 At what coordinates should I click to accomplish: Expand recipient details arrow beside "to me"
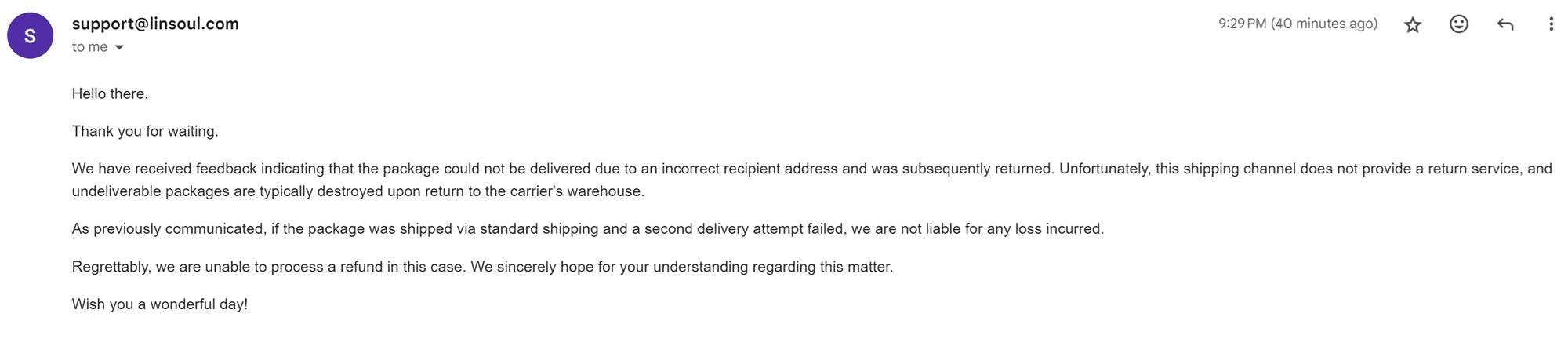click(119, 48)
